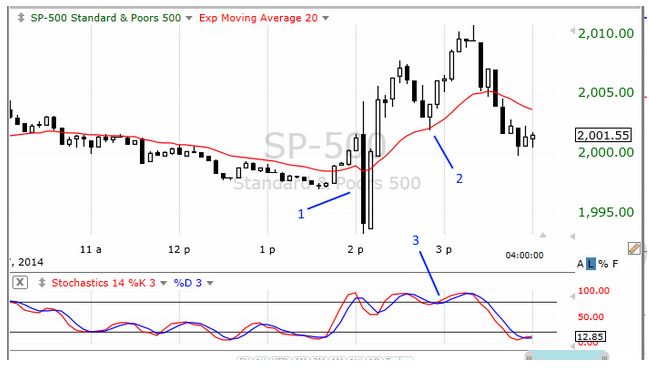This screenshot has width=649, height=371.
Task: Click the current price label 2,001.55
Action: [x=603, y=135]
